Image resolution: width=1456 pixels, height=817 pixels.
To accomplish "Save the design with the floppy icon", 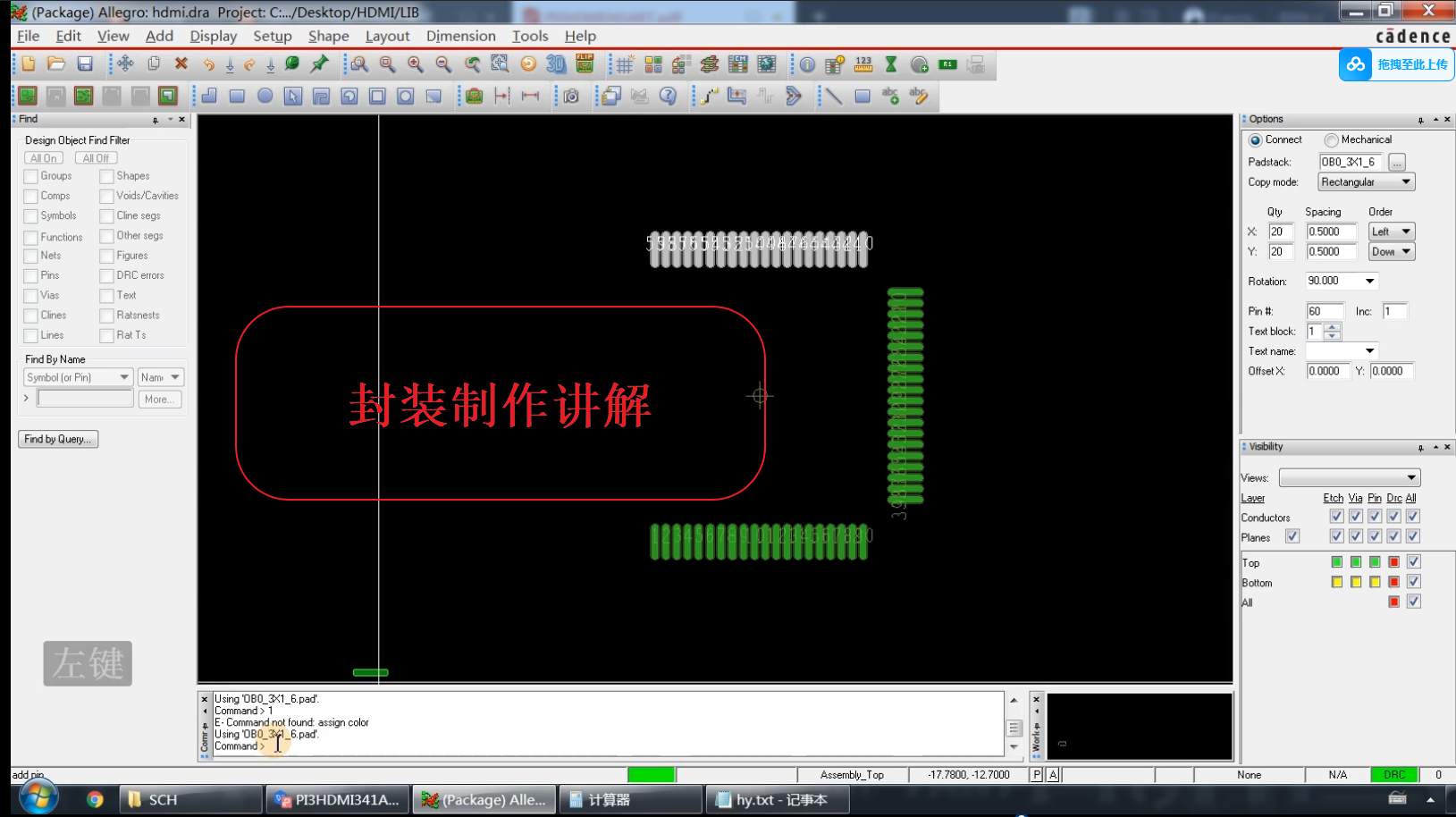I will coord(85,64).
